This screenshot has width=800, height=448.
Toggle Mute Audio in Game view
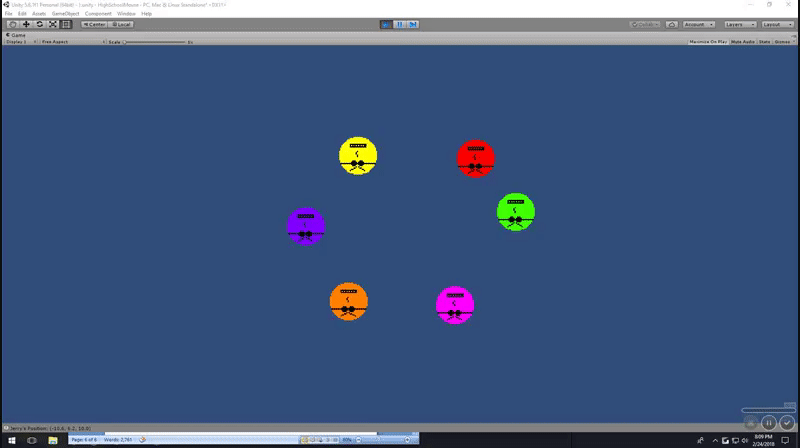pos(742,42)
